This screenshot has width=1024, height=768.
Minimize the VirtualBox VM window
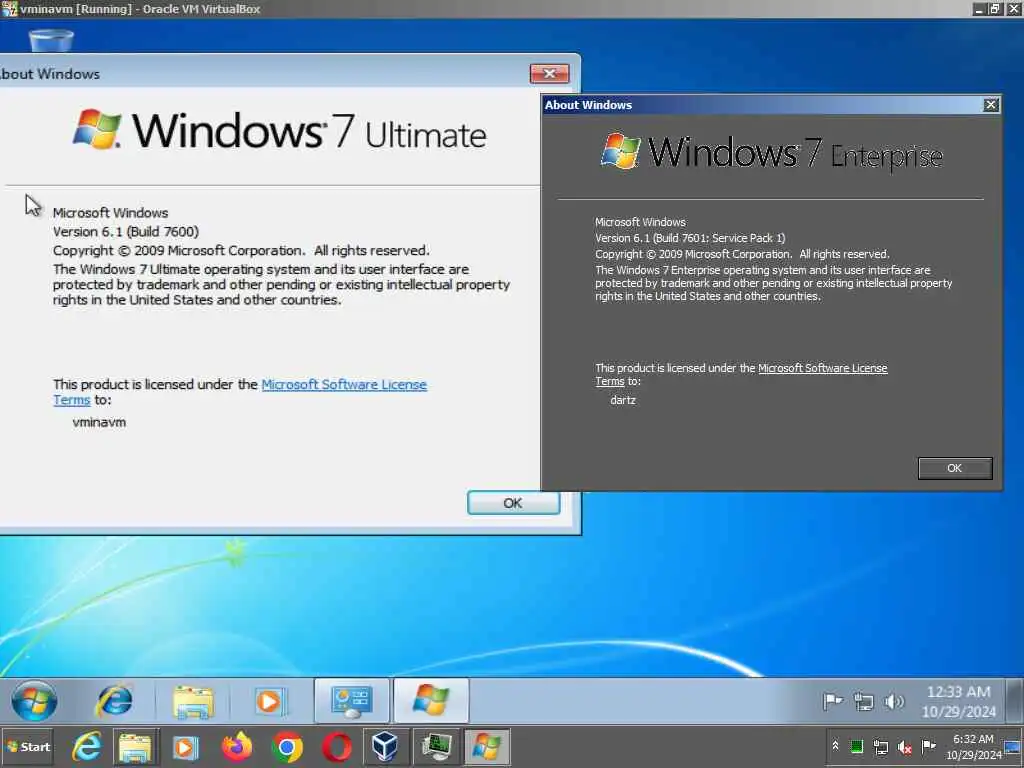(979, 9)
